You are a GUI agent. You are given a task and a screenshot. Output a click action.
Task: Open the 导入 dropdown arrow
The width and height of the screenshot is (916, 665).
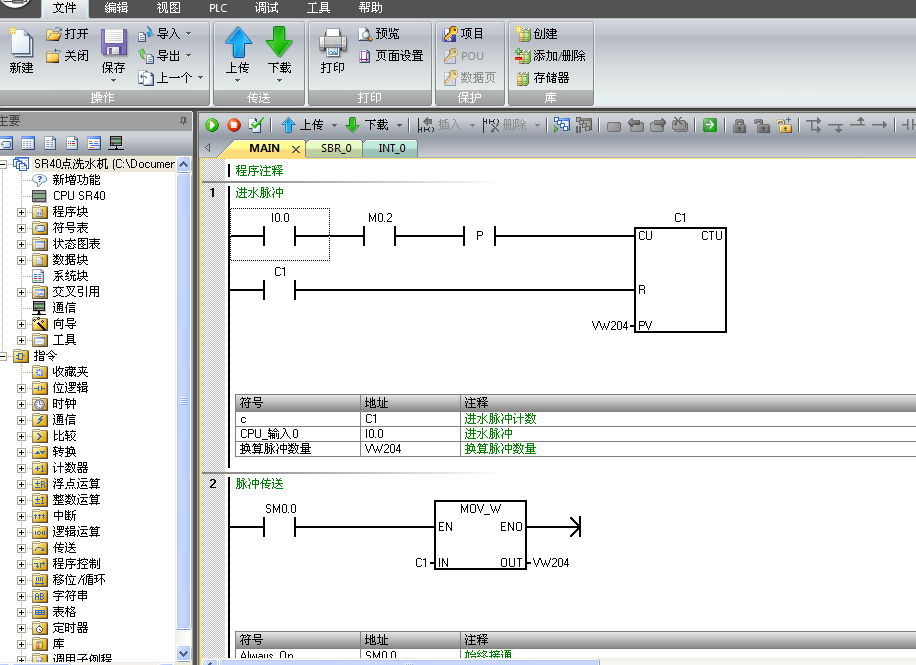pyautogui.click(x=189, y=34)
